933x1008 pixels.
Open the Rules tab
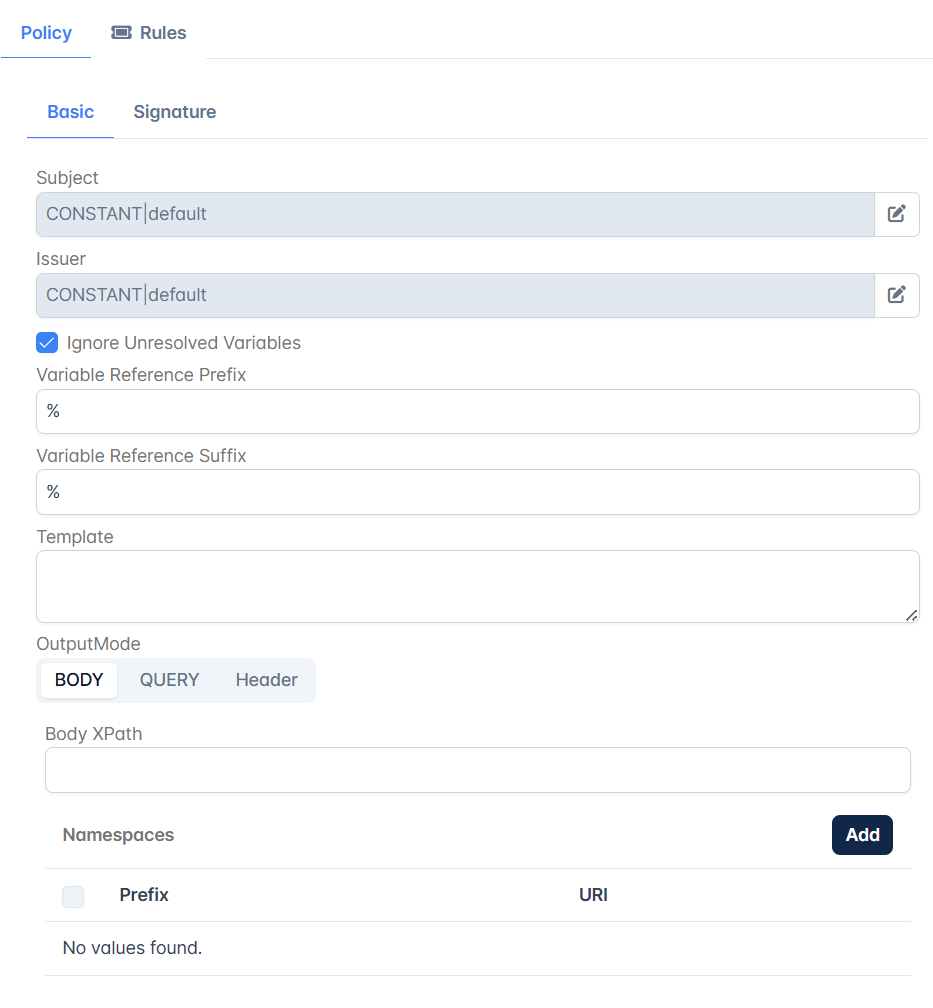coord(149,33)
